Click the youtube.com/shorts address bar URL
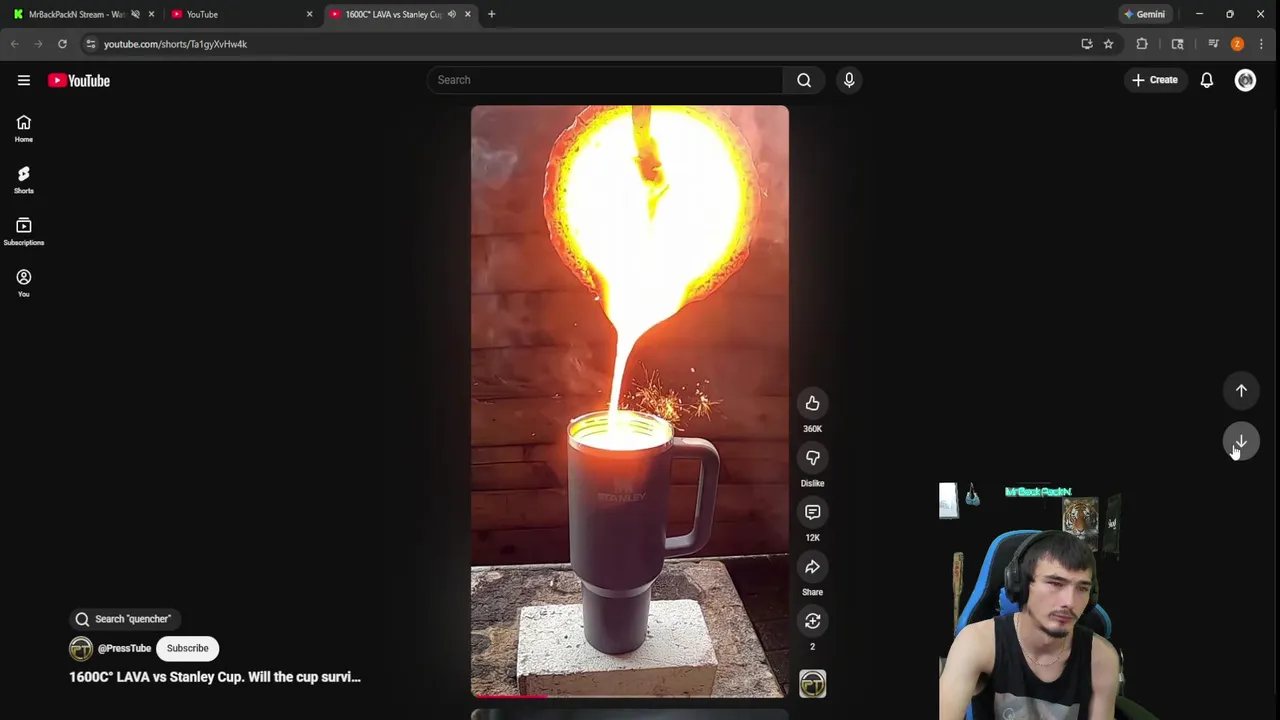 coord(175,44)
